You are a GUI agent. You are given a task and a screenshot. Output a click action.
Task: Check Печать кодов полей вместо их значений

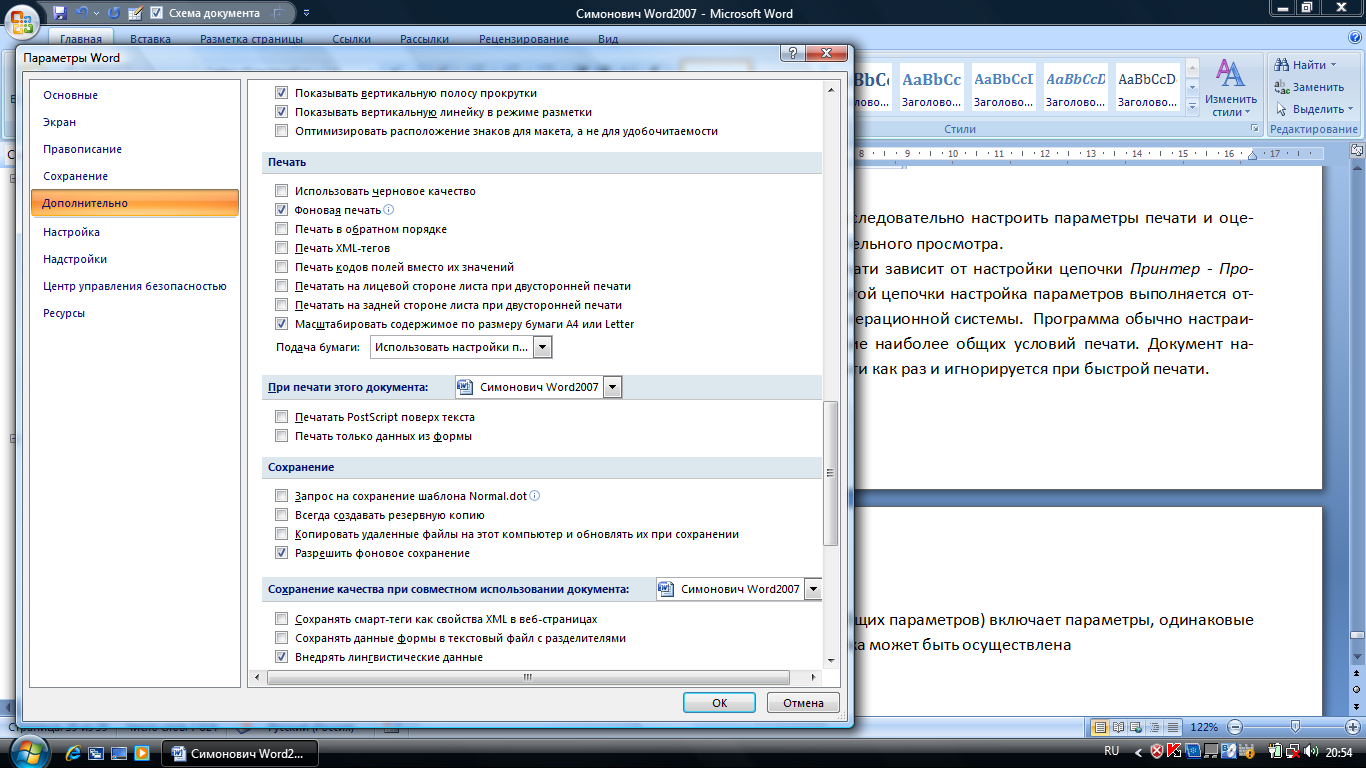coord(281,267)
